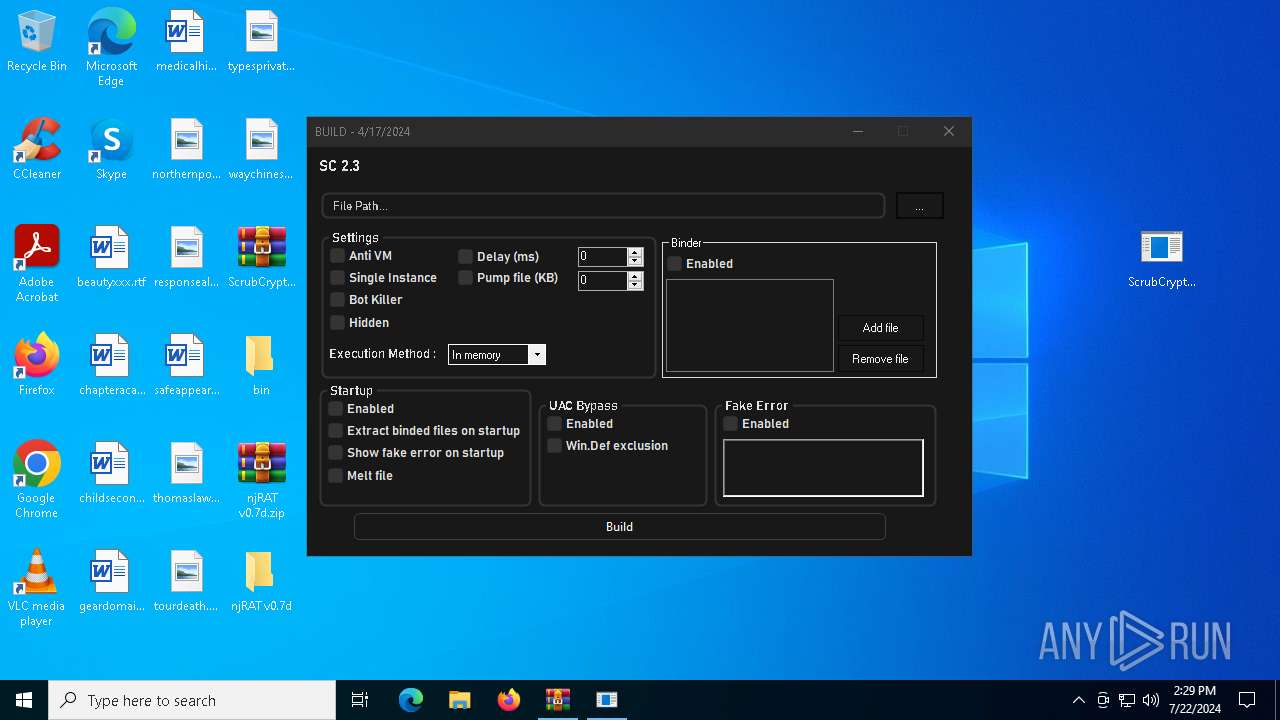Image resolution: width=1280 pixels, height=720 pixels.
Task: Select the thomaslaw... image file icon
Action: pos(186,474)
